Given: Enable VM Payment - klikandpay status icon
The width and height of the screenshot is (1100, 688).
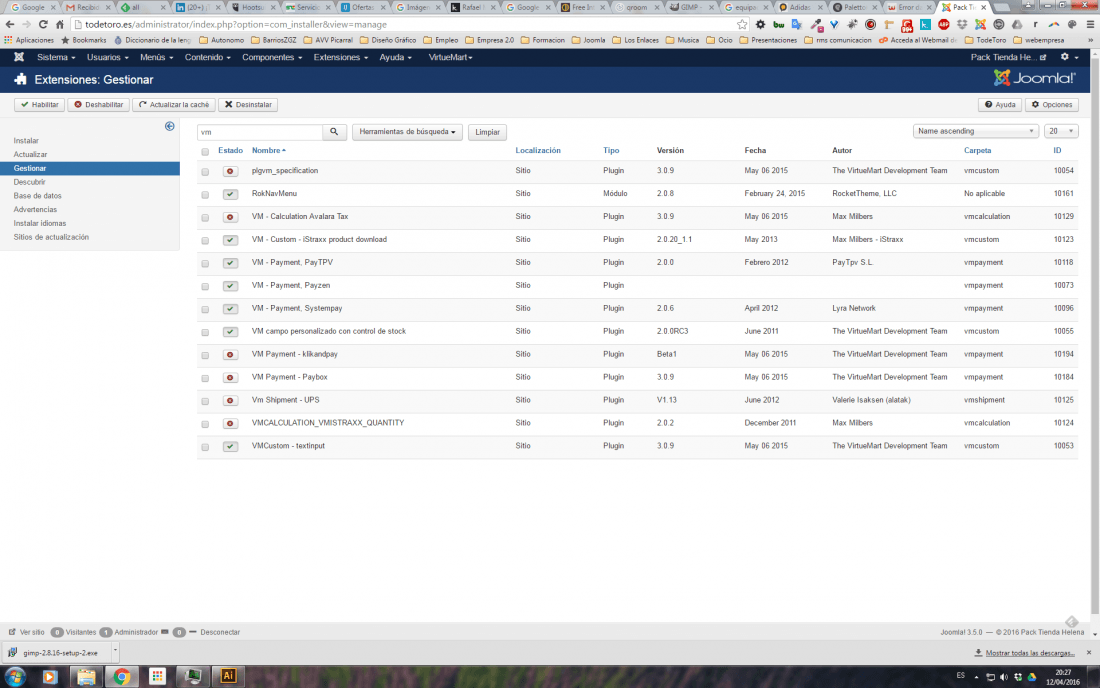Looking at the screenshot, I should [230, 355].
